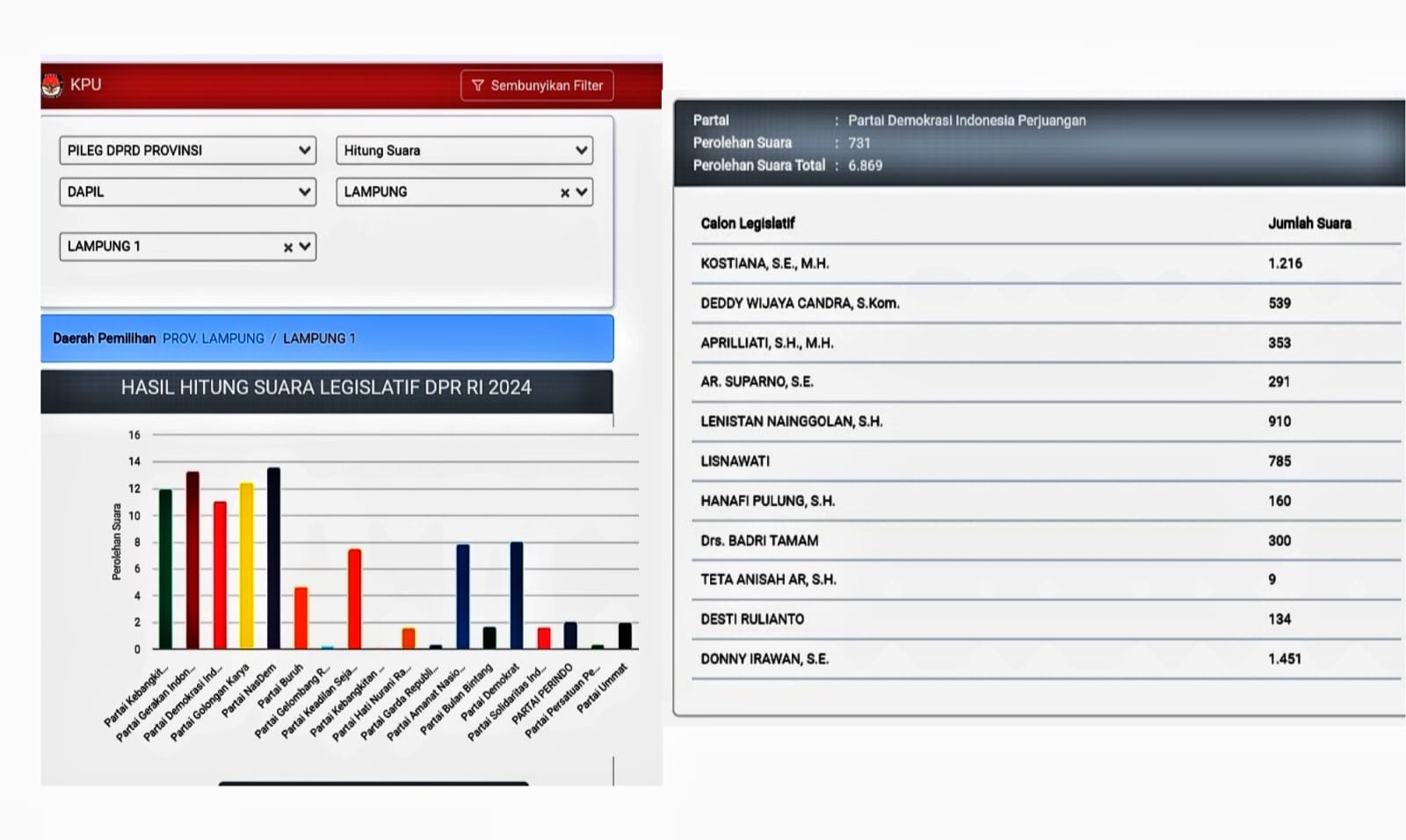Click the dark red Partai Gerakan Indonesia bar

coord(192,561)
